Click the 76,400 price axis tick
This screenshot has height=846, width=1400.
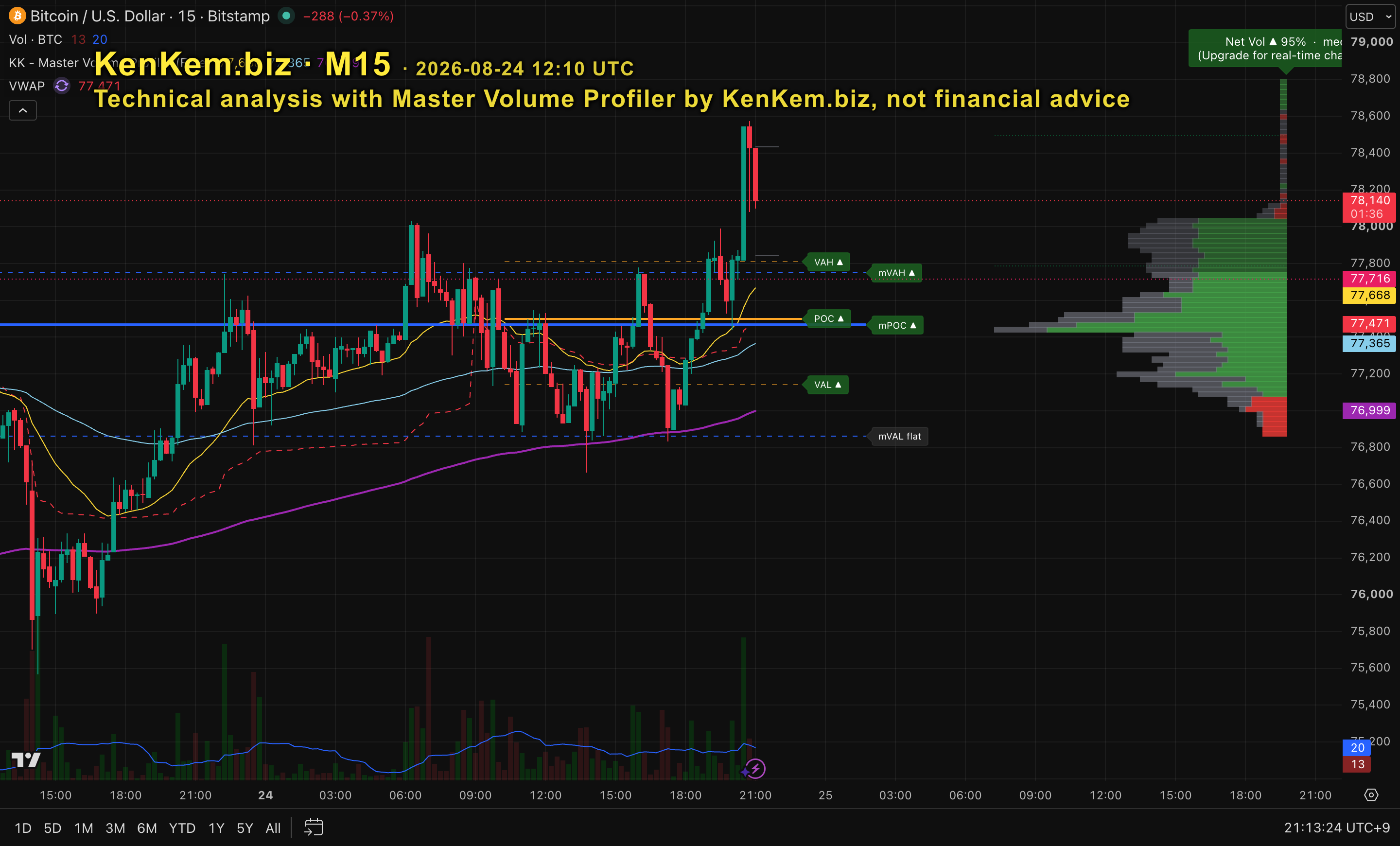[1370, 520]
